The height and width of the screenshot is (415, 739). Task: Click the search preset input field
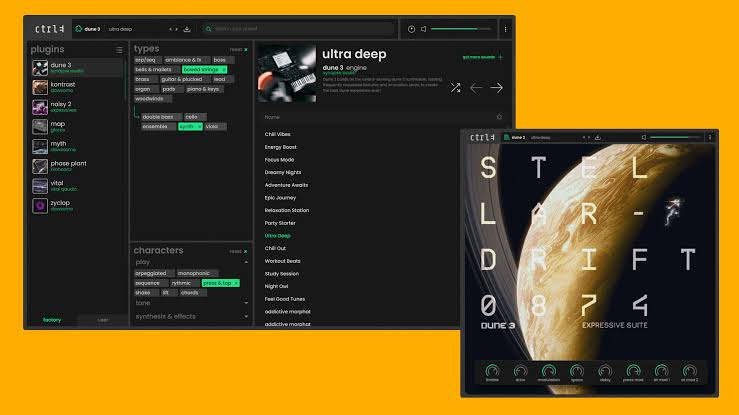point(299,29)
